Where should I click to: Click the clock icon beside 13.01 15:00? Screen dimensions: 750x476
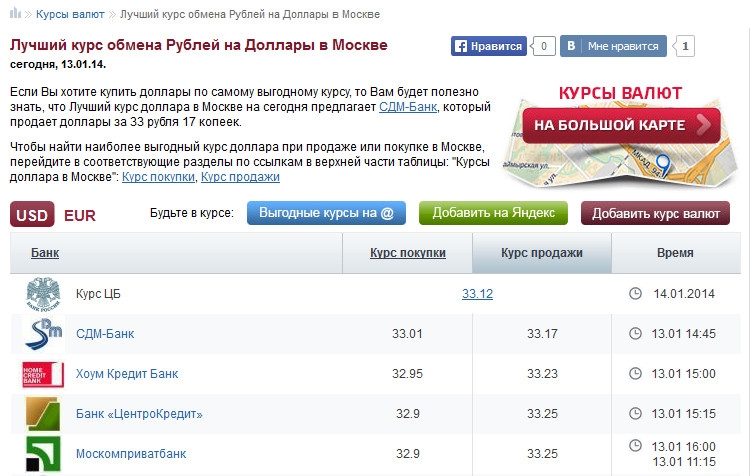(635, 373)
